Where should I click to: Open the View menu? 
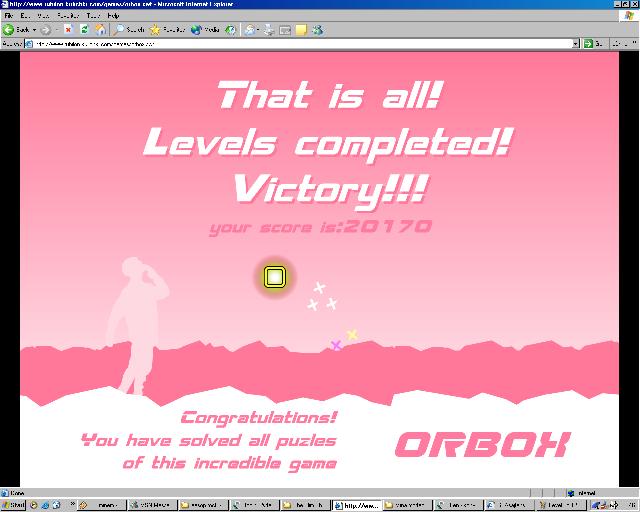pyautogui.click(x=43, y=16)
